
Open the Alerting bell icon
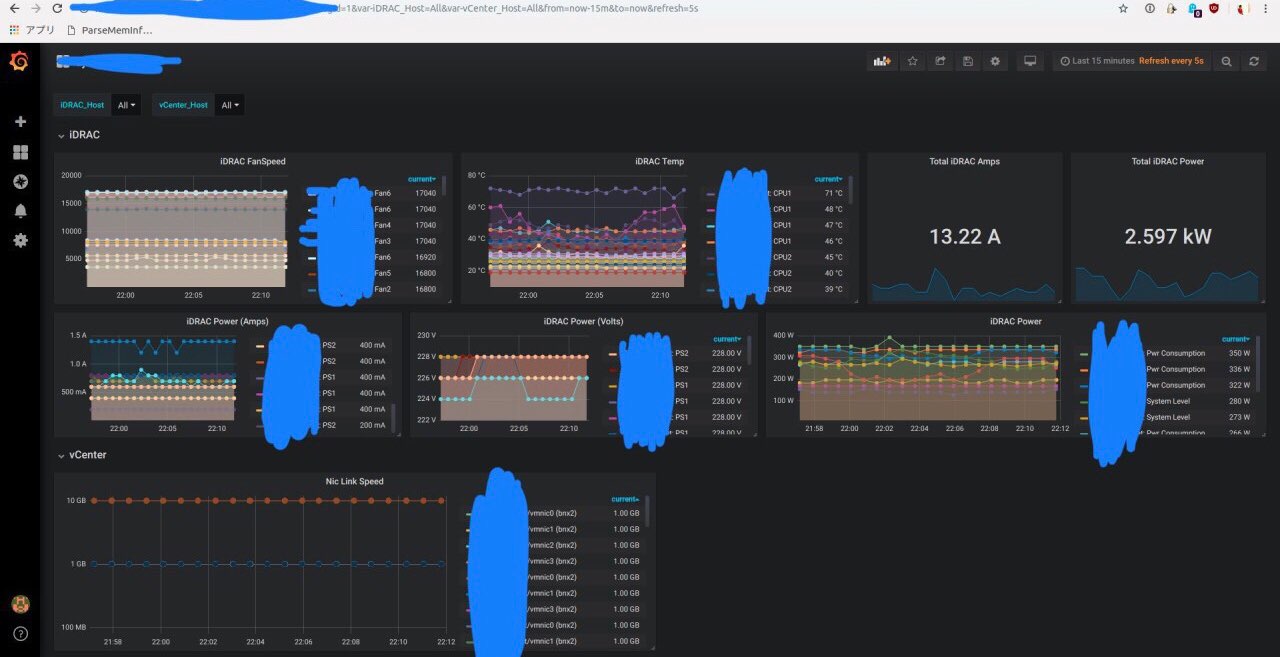(x=20, y=211)
